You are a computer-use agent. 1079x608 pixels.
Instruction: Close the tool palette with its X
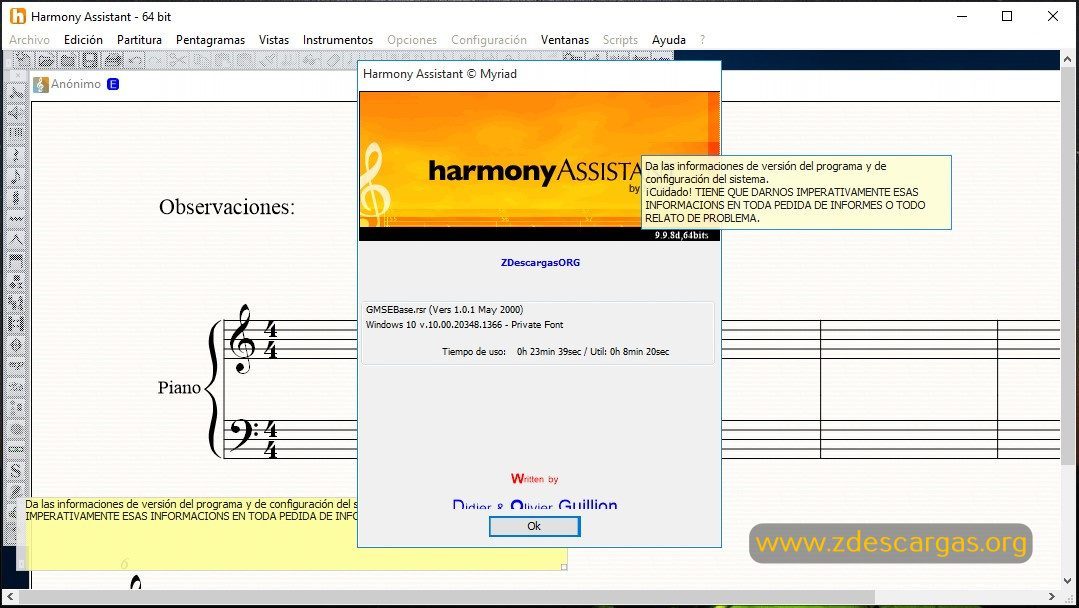click(18, 76)
